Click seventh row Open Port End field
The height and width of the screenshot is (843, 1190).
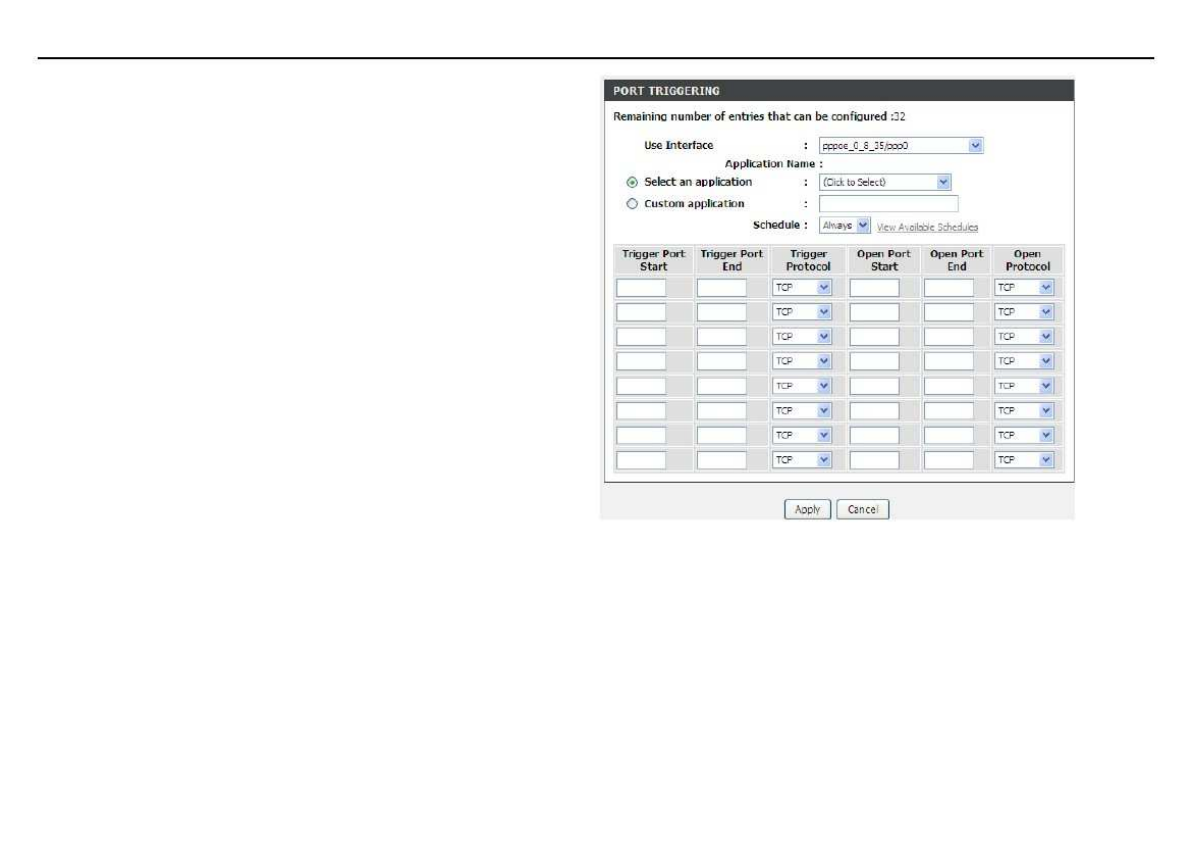pos(949,436)
